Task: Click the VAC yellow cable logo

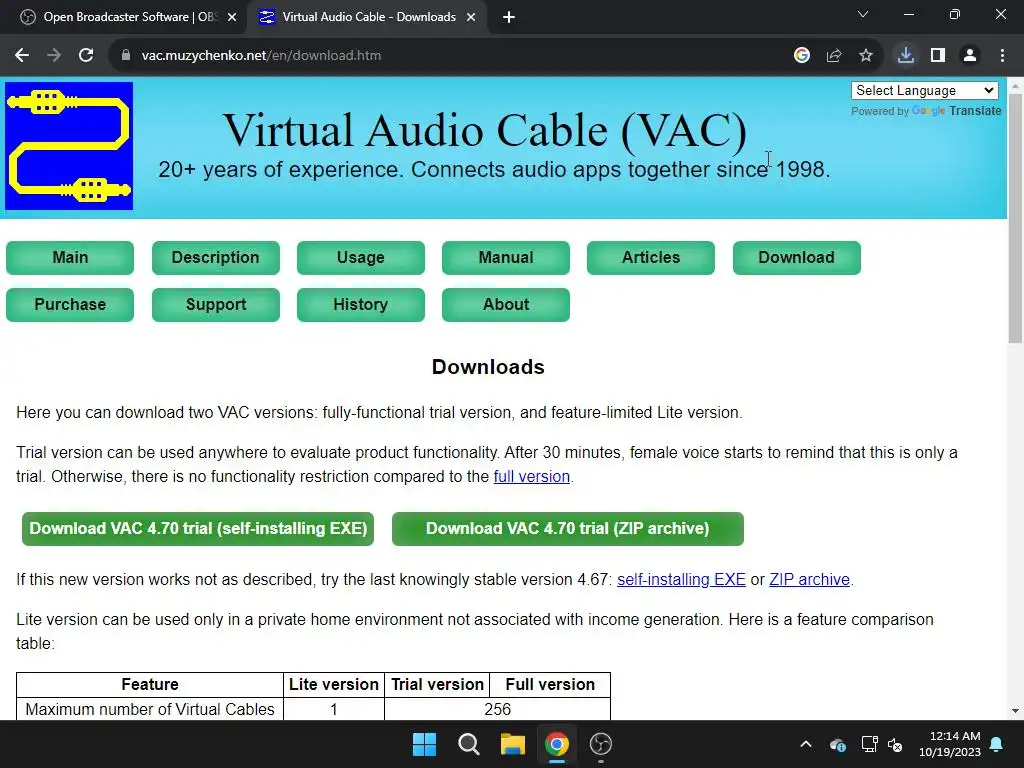Action: 69,146
